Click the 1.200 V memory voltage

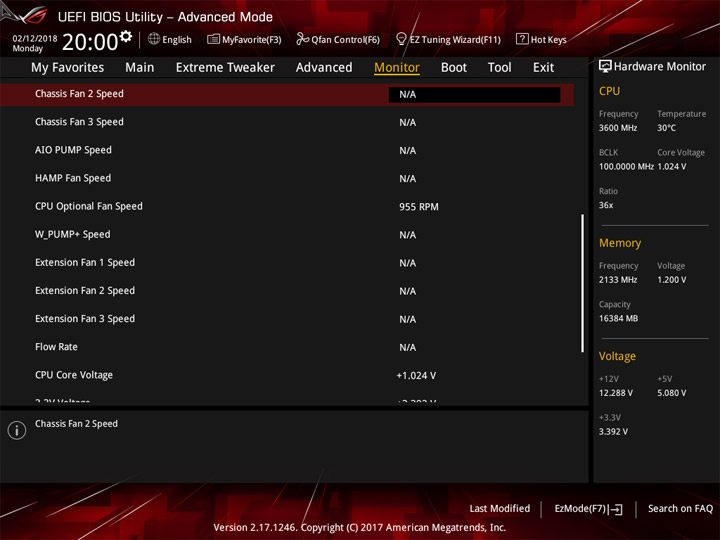pos(671,280)
